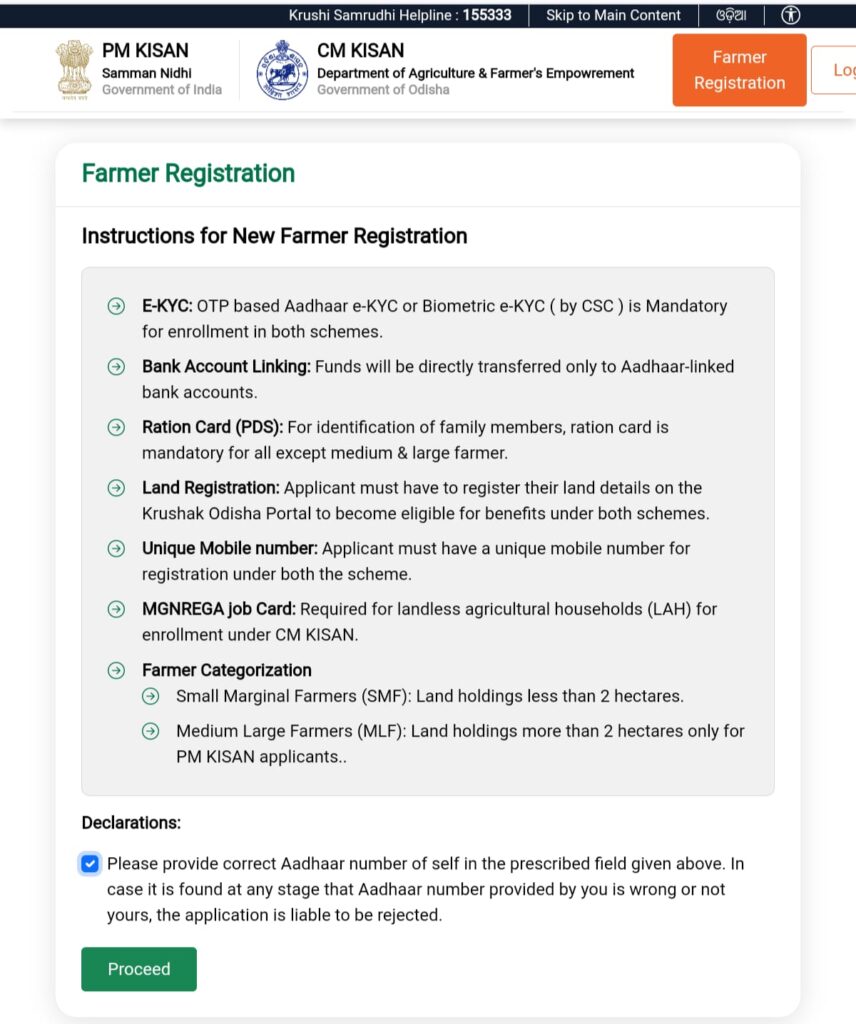Viewport: 856px width, 1024px height.
Task: Follow the Skip to Main Content link
Action: click(x=613, y=15)
